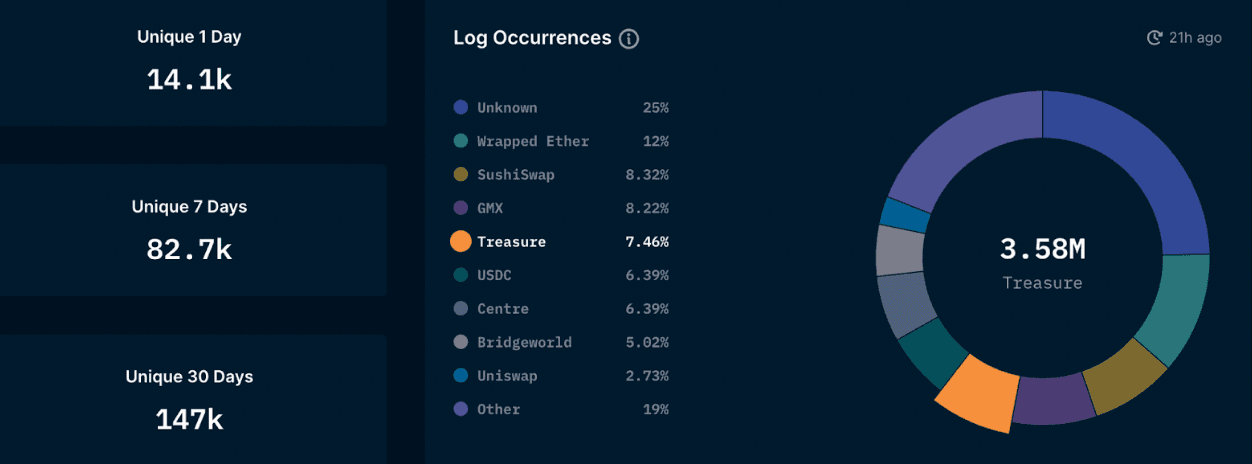This screenshot has width=1252, height=464.
Task: Click the Uniswap legend color dot
Action: (x=460, y=376)
